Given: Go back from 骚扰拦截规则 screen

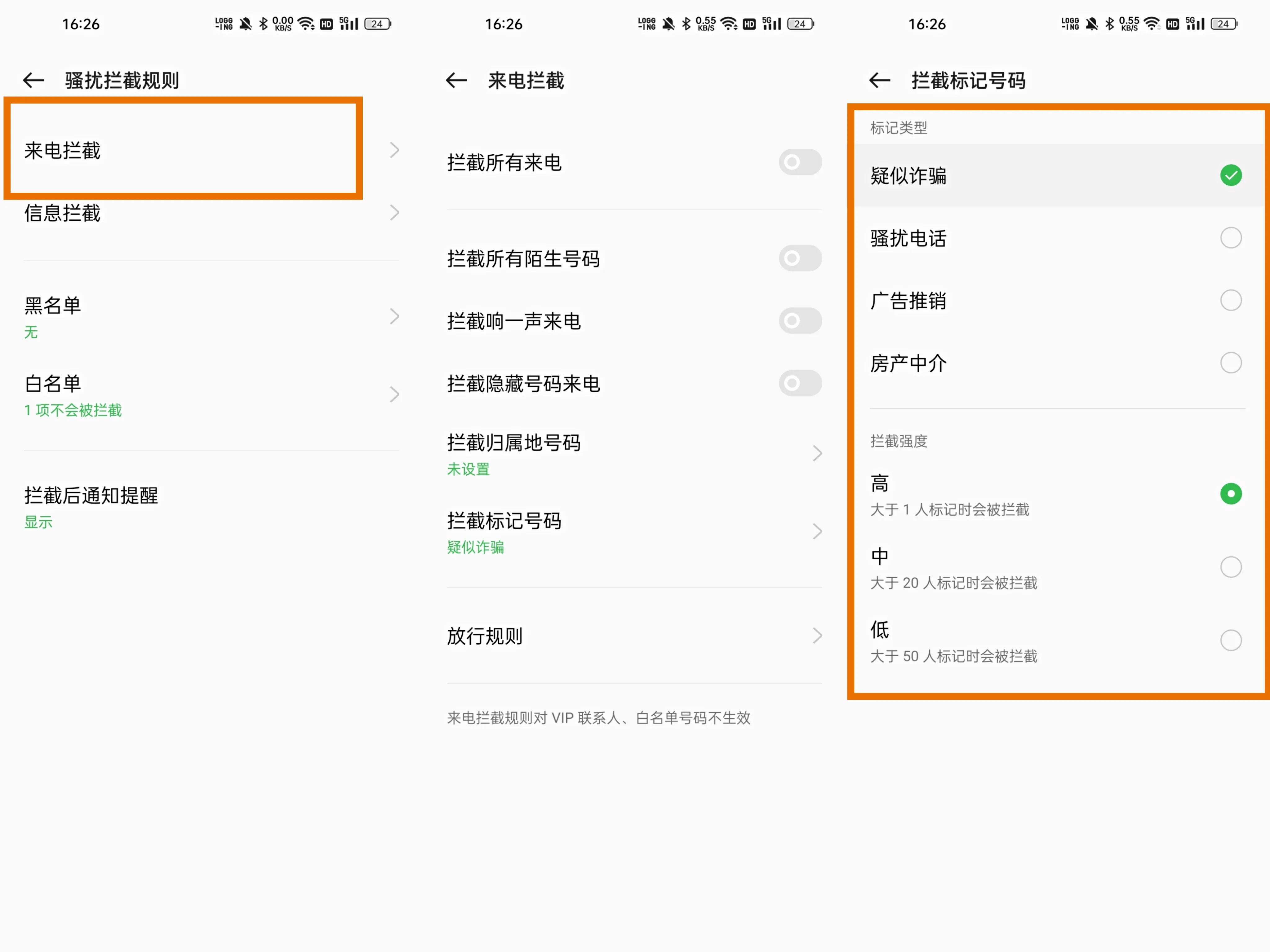Looking at the screenshot, I should tap(34, 80).
